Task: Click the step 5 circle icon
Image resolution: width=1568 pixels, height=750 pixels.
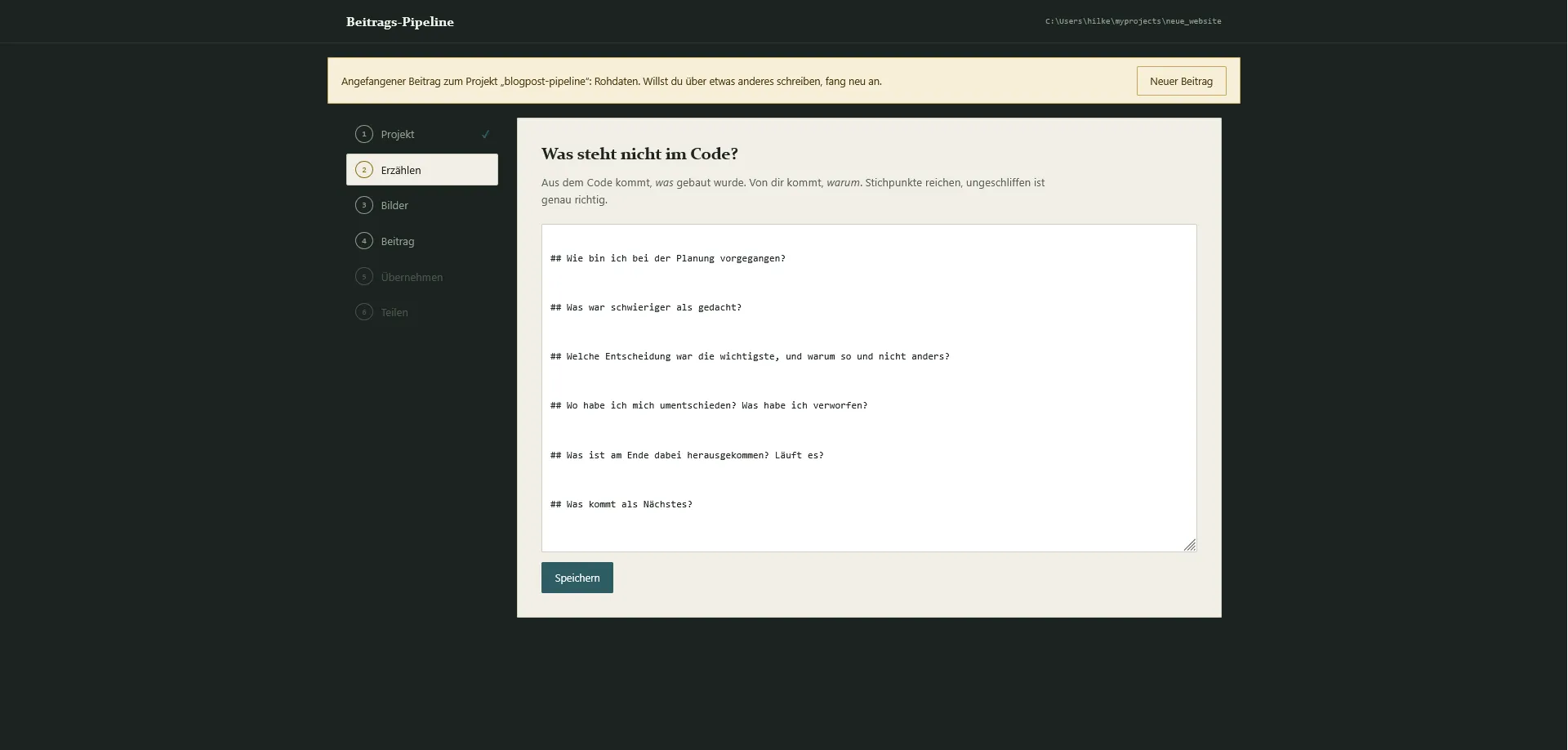Action: tap(364, 277)
